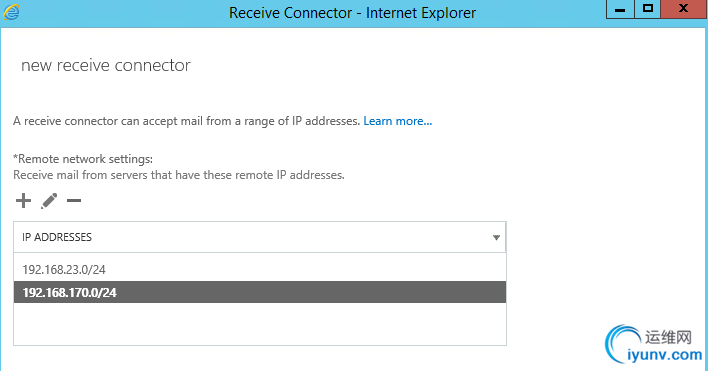This screenshot has width=708, height=371.
Task: Select the highlighted 192.168.170.0/24 row
Action: (x=260, y=292)
